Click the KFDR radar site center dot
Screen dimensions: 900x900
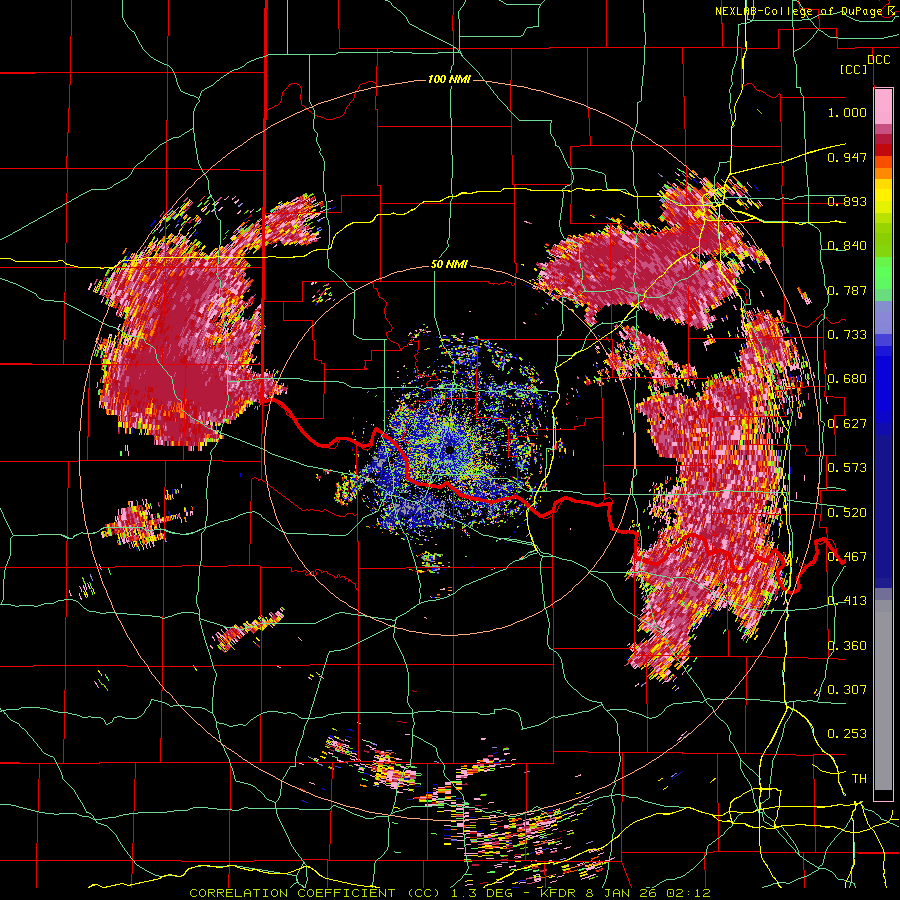click(449, 450)
